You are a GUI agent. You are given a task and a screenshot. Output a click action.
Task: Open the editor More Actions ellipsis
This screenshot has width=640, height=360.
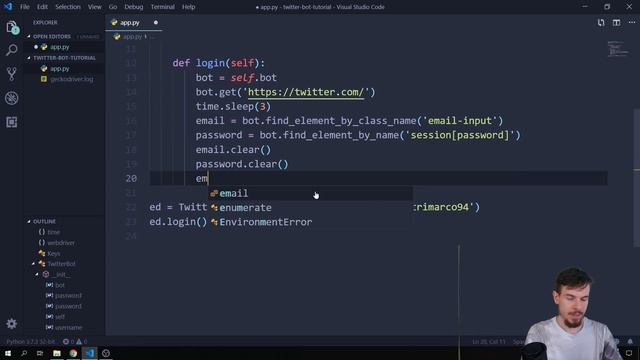[x=631, y=23]
